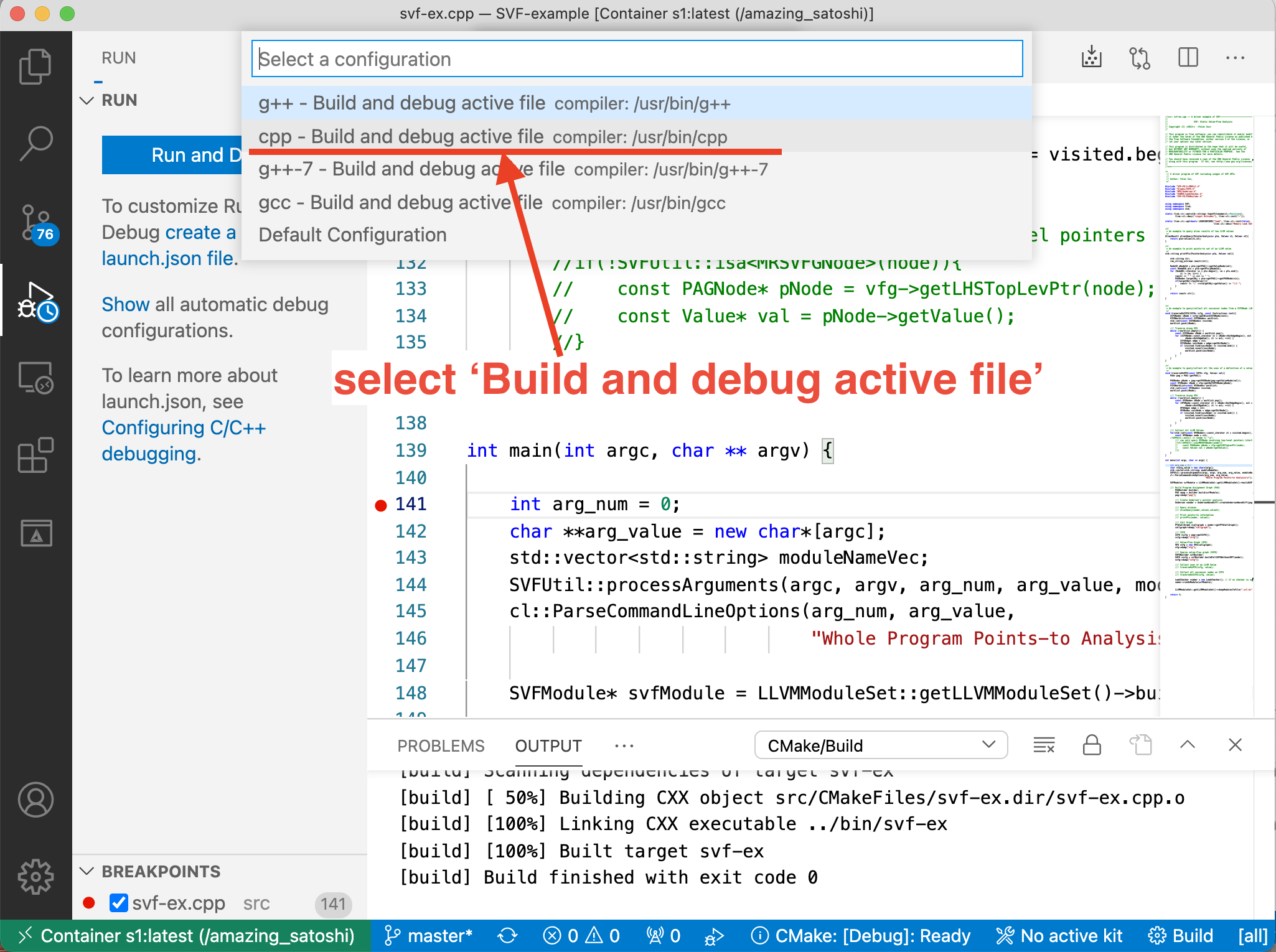Focus the Select a configuration input
The width and height of the screenshot is (1276, 952).
coord(637,59)
